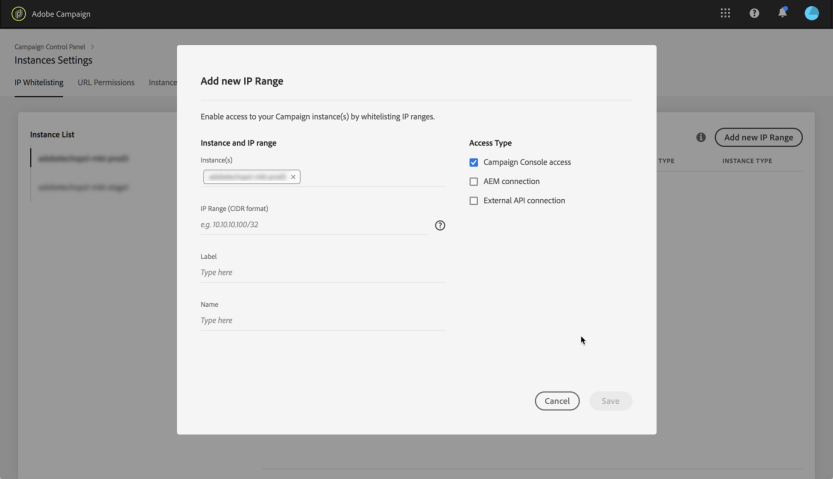The image size is (833, 479).
Task: Click the Instances Settings page heading
Action: click(x=53, y=60)
